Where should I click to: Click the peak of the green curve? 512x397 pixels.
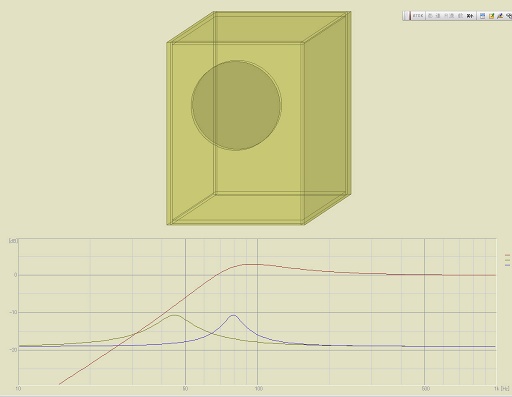[x=175, y=315]
